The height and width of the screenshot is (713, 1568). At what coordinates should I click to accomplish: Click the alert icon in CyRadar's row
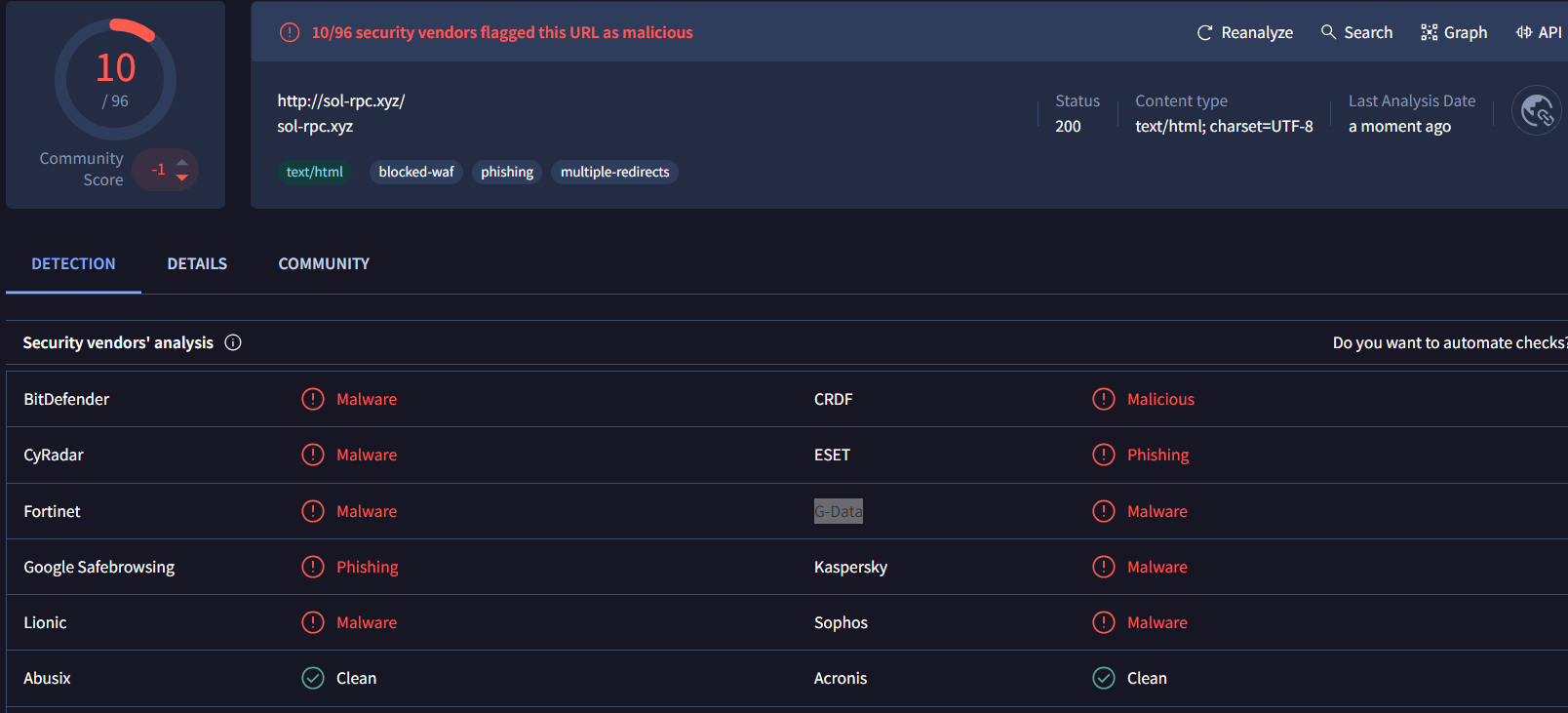point(313,455)
